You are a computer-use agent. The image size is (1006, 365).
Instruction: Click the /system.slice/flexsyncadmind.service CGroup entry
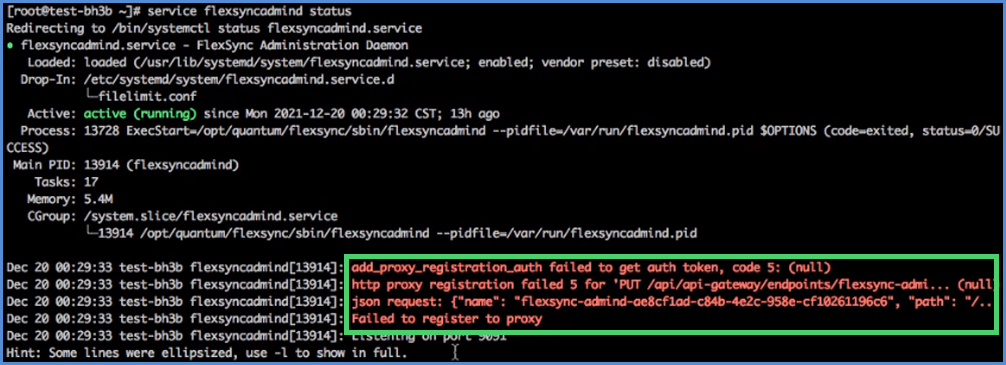coord(211,216)
